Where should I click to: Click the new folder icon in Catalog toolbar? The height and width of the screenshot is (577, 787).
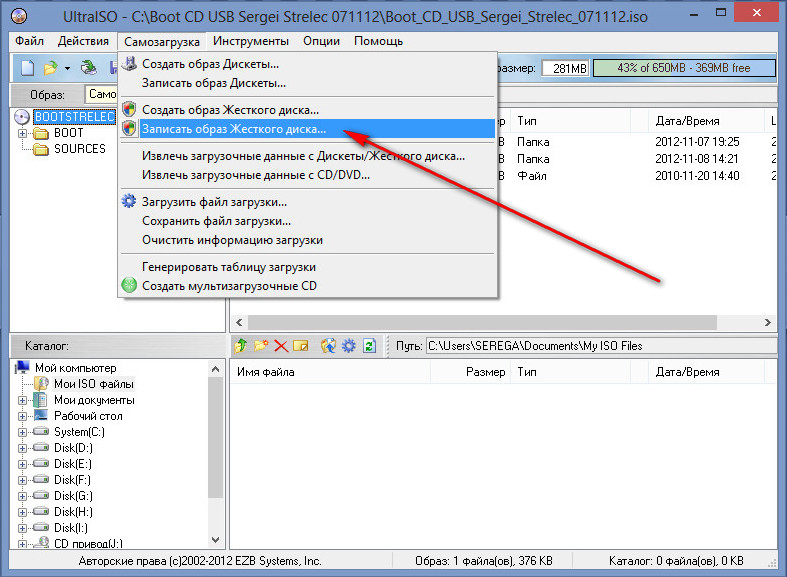(x=261, y=345)
